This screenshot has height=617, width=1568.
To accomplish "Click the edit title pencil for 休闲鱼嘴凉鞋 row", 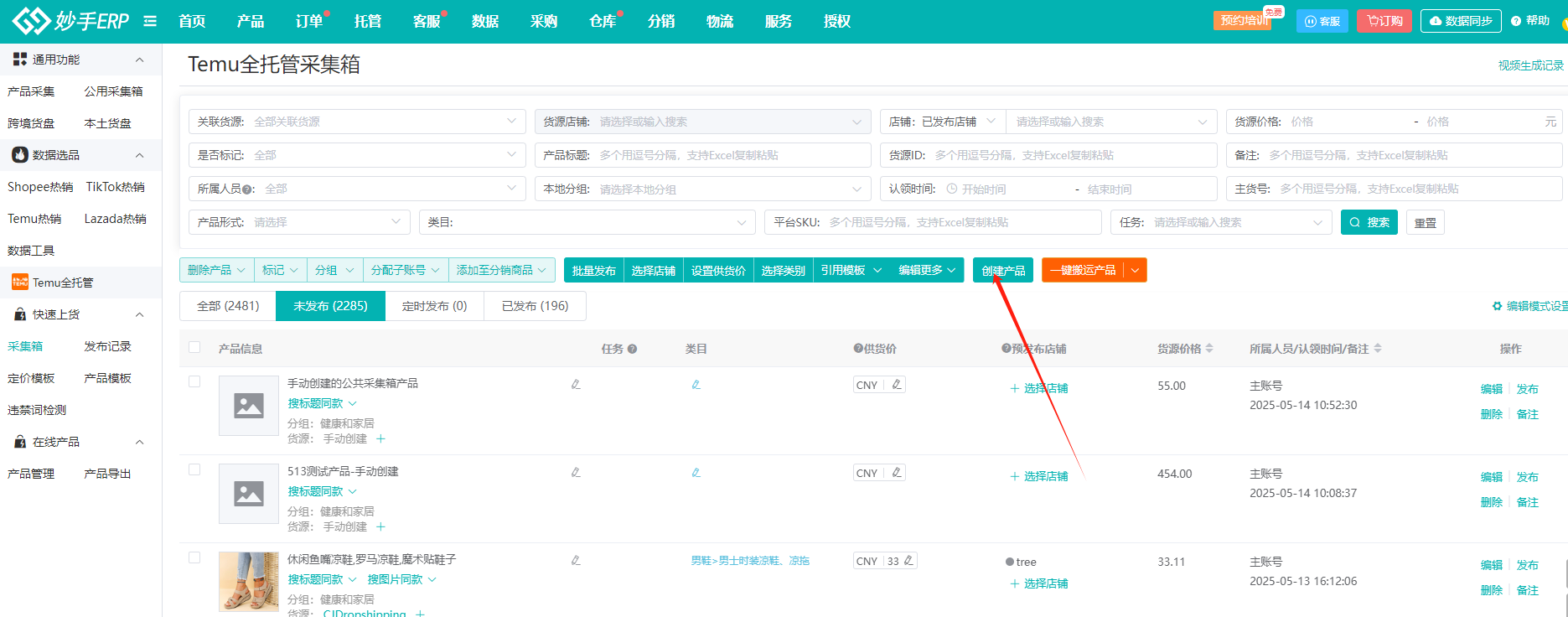I will click(576, 560).
